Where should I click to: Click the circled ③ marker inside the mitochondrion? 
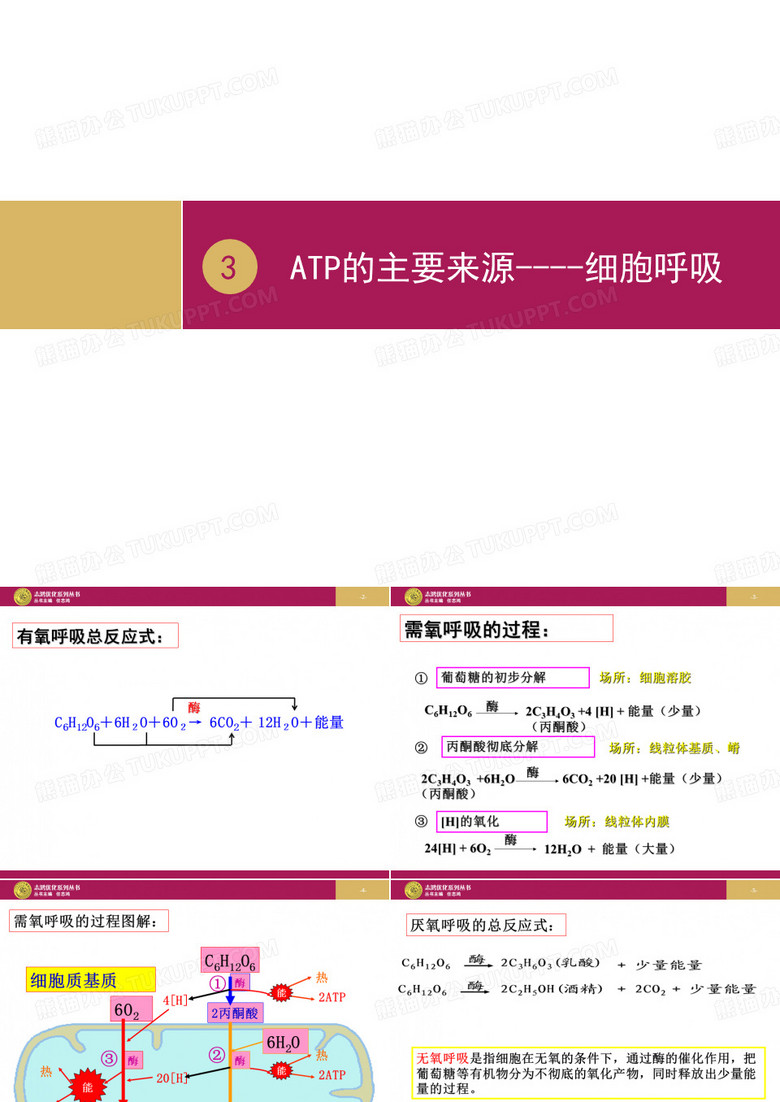point(109,1058)
